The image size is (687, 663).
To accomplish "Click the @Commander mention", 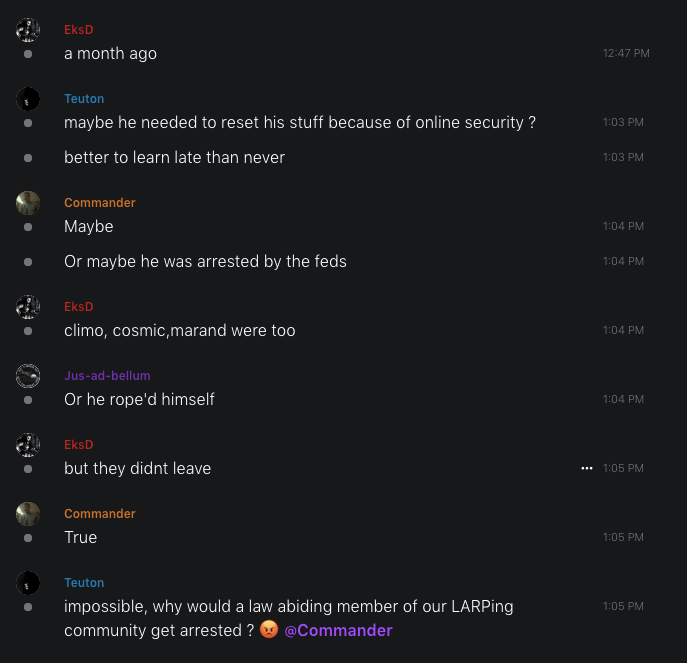I will [x=338, y=630].
